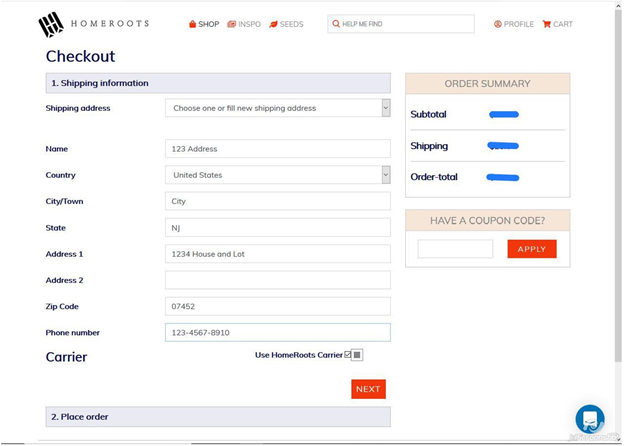Image resolution: width=629 pixels, height=446 pixels.
Task: Open the Shop bag icon
Action: [x=193, y=24]
